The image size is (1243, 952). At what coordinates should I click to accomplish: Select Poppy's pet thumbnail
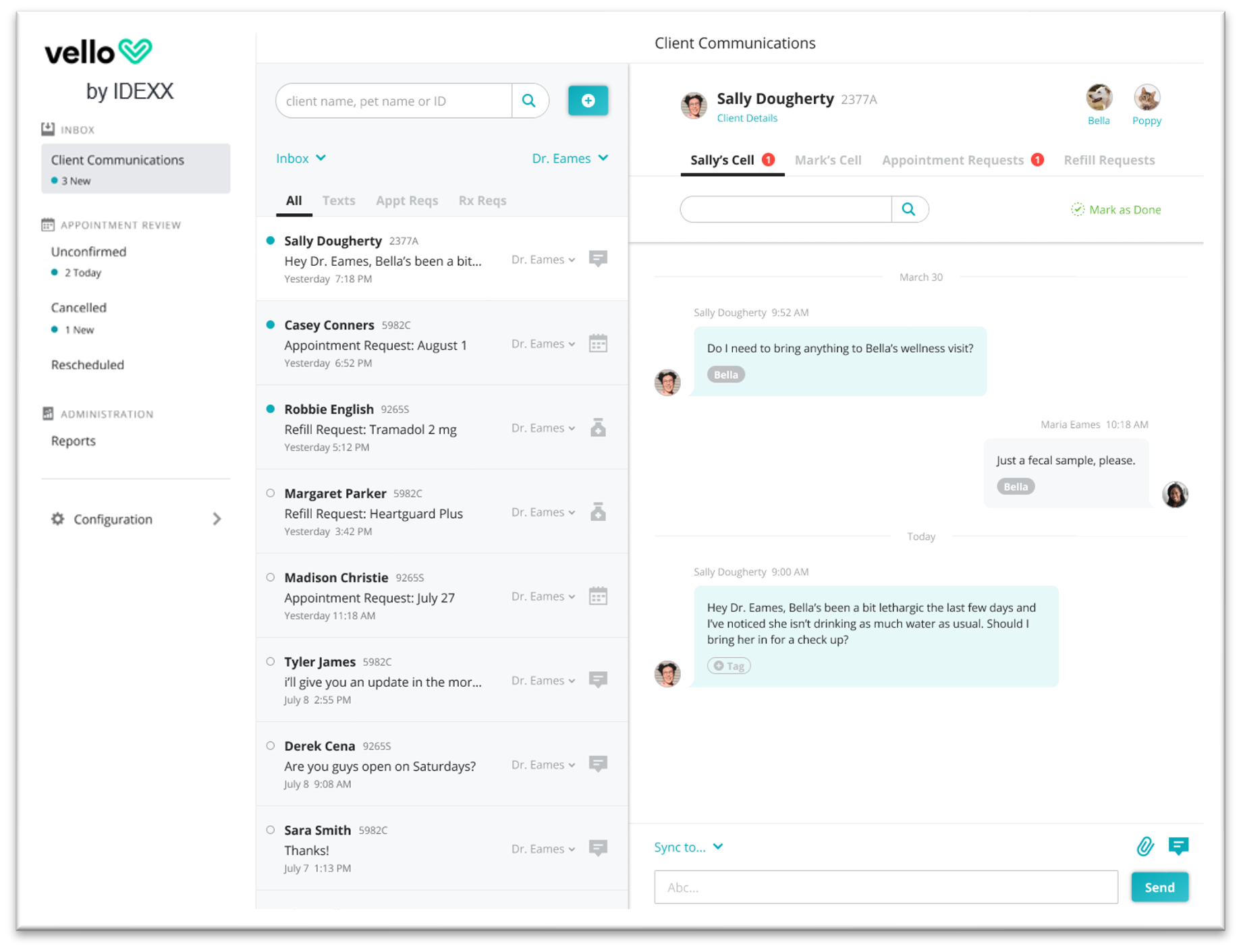pos(1146,99)
